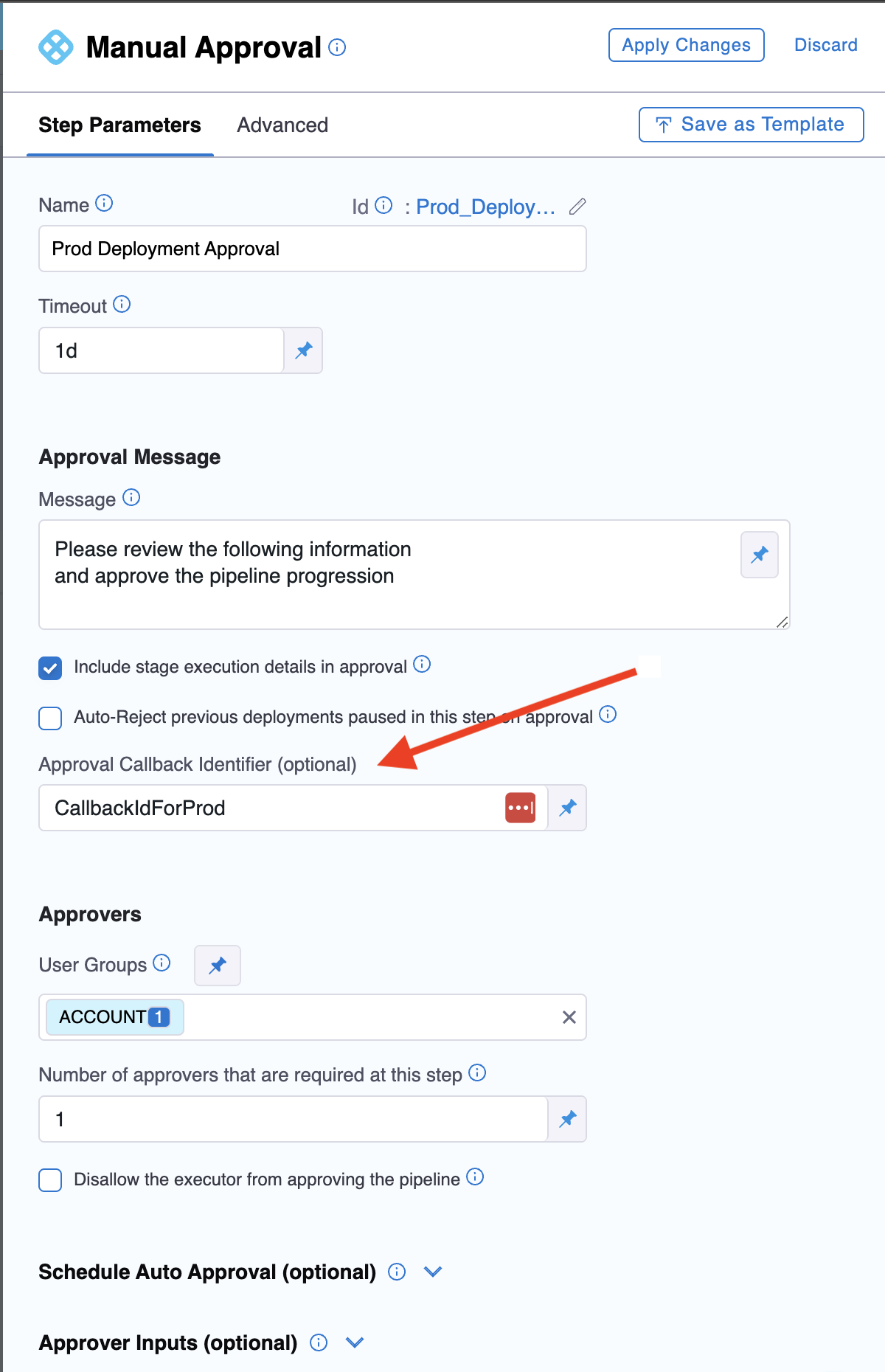Expand Schedule Auto Approval section
Screen dimensions: 885x1372
[433, 1272]
